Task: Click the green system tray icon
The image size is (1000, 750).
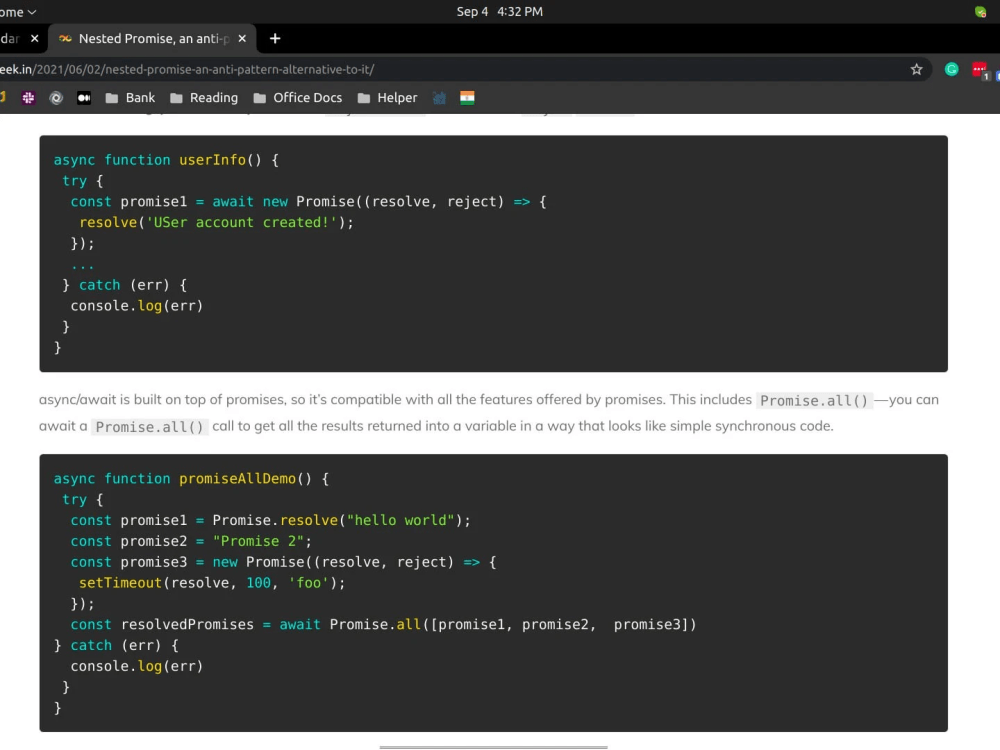Action: click(x=978, y=11)
